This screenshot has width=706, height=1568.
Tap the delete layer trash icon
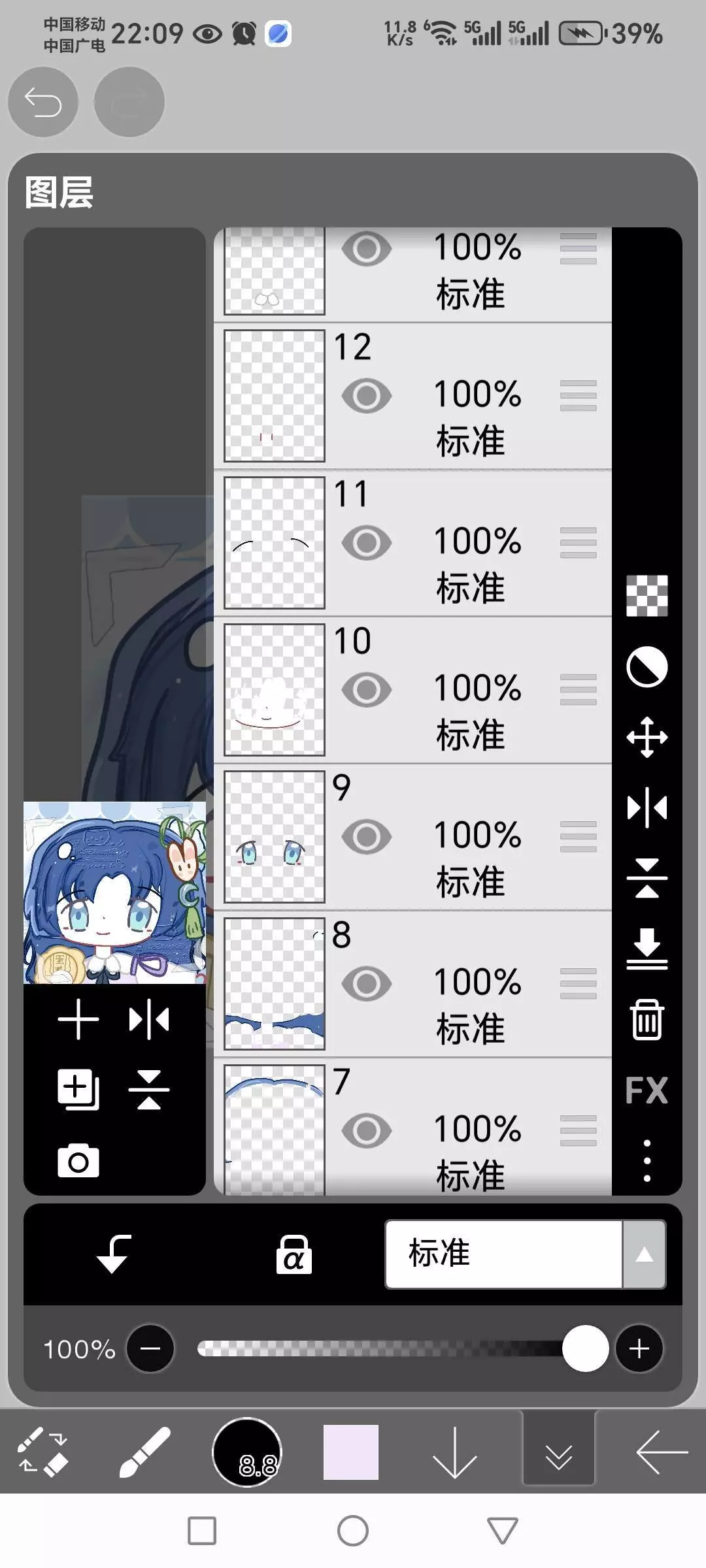tap(647, 1019)
